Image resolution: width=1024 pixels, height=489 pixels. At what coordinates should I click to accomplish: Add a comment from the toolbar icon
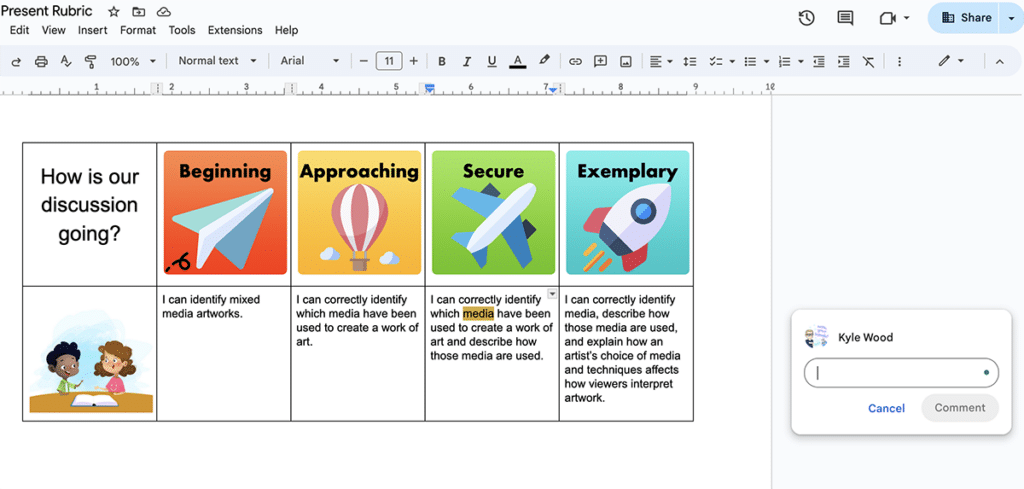click(600, 61)
